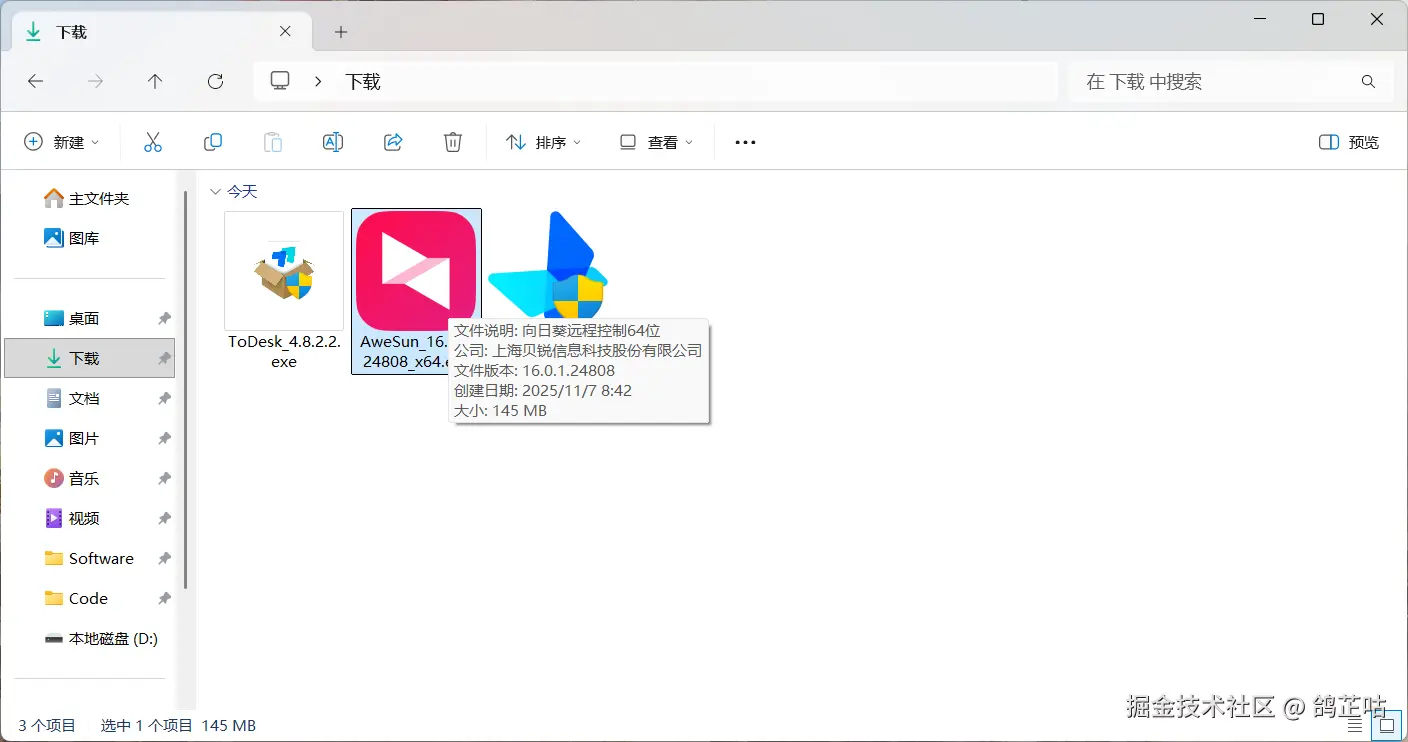
Task: Share the selected file via share icon
Action: [393, 142]
